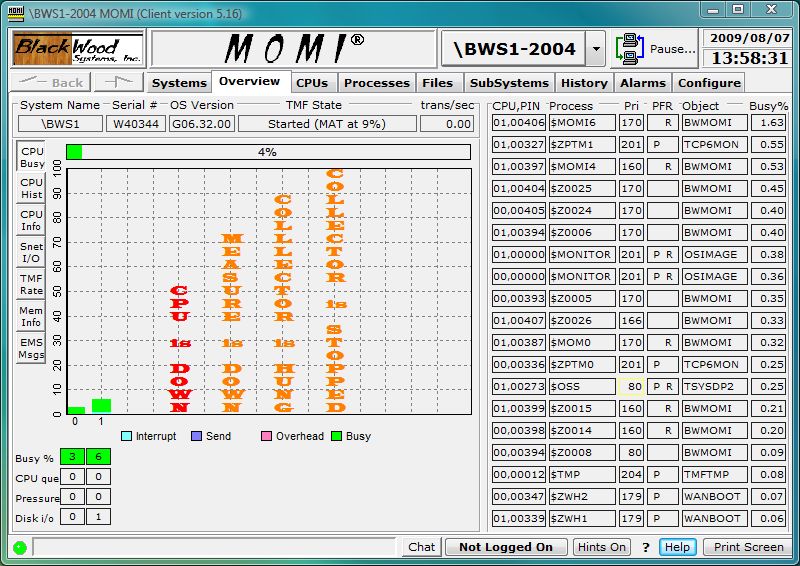Open the History tab

(x=584, y=83)
